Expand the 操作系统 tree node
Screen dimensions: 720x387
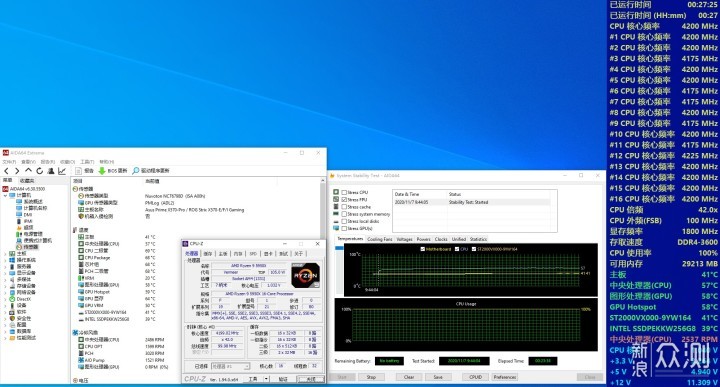pos(6,260)
